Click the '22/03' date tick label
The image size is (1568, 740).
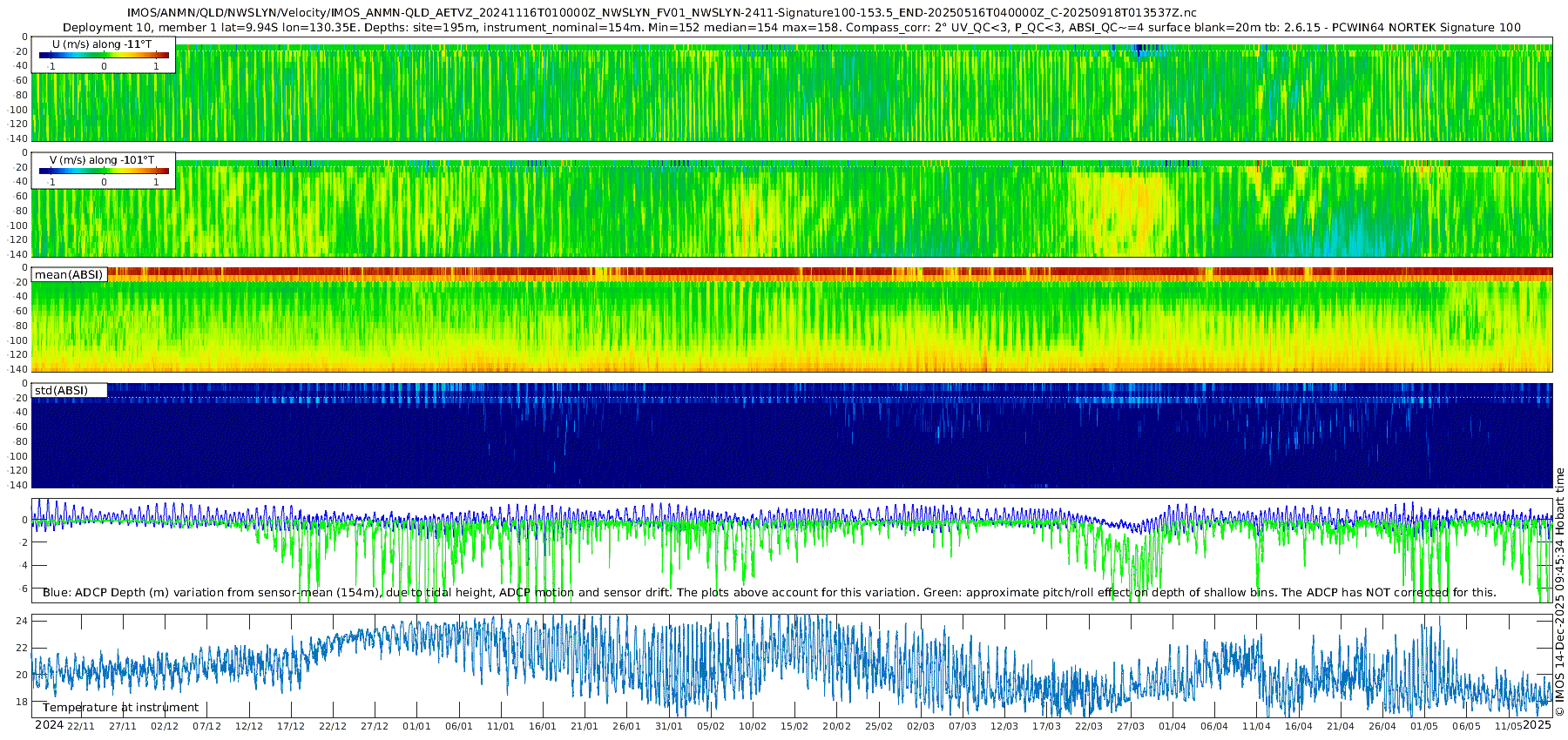point(1089,726)
